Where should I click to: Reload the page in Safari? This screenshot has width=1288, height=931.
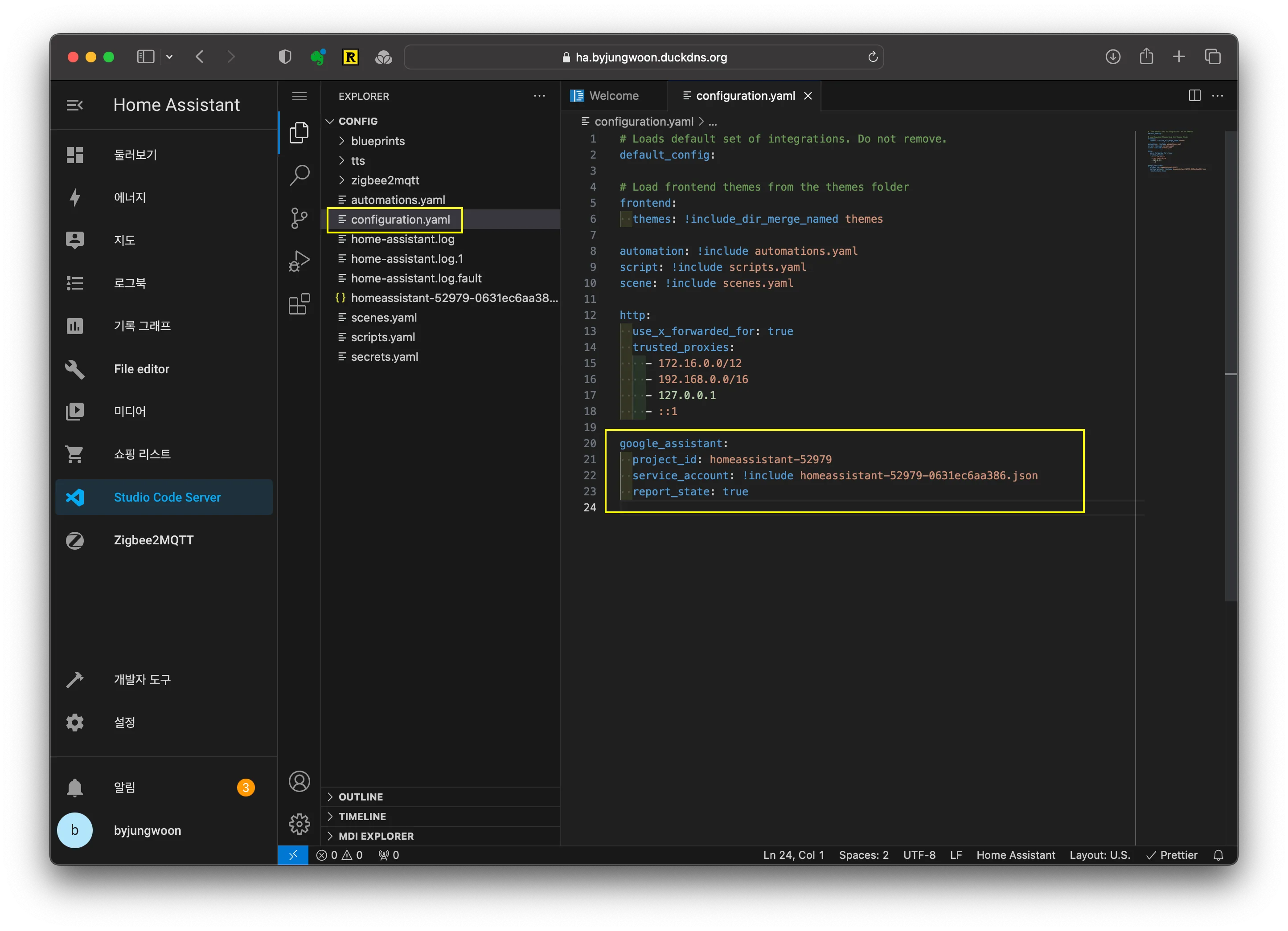pyautogui.click(x=872, y=57)
